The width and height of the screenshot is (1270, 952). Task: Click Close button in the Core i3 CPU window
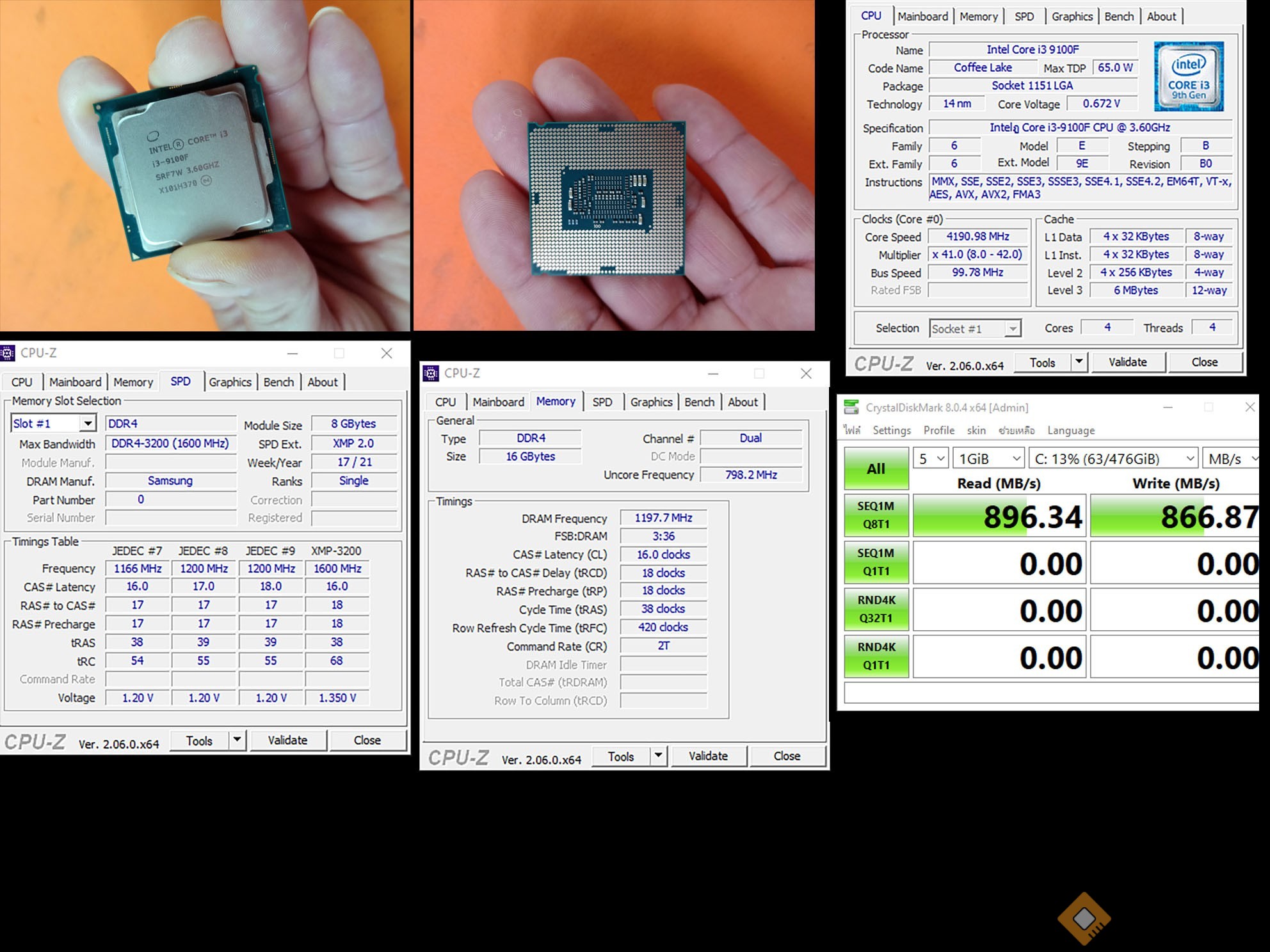point(1205,362)
